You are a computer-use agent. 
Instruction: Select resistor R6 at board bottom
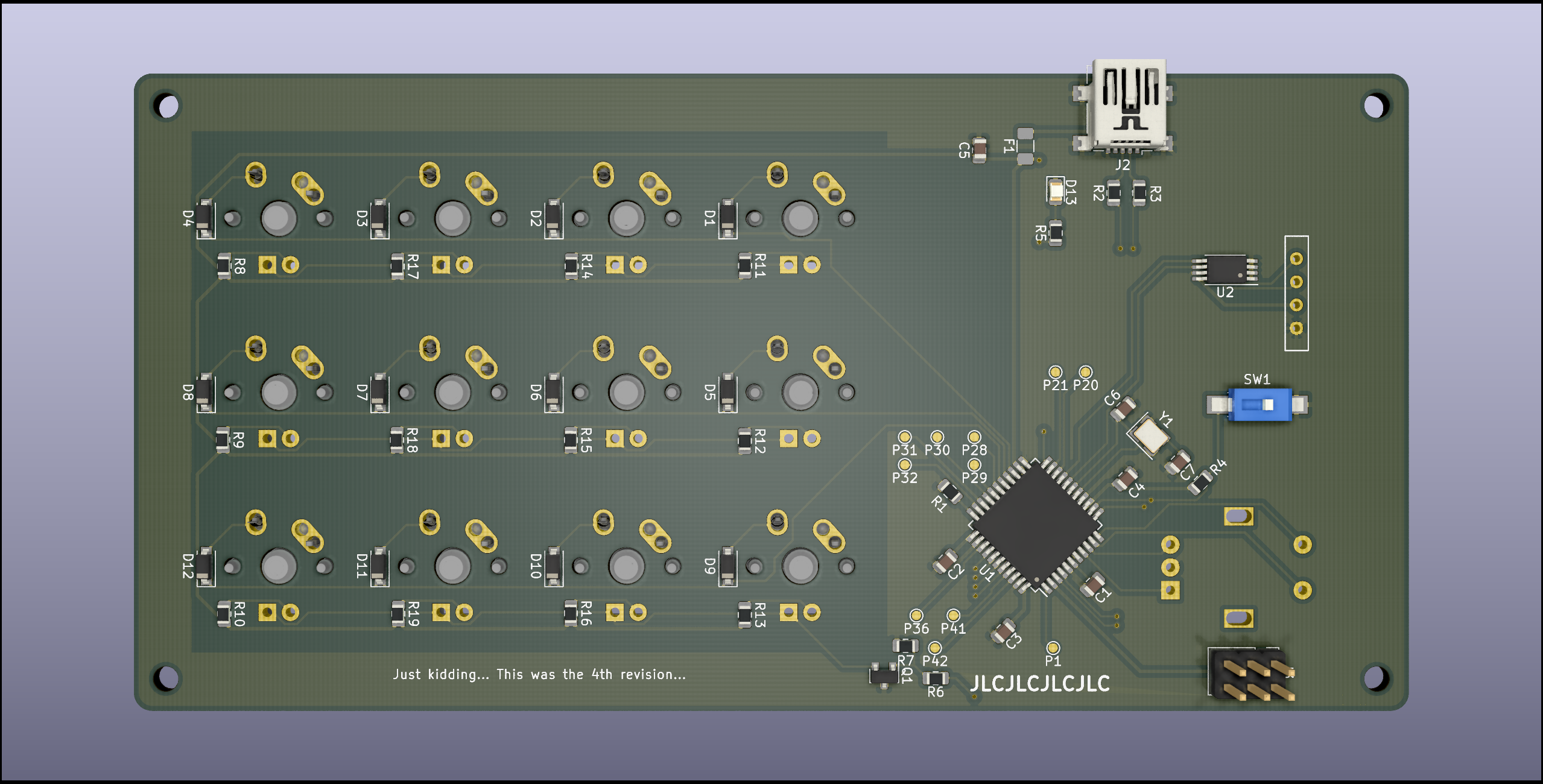tap(936, 678)
